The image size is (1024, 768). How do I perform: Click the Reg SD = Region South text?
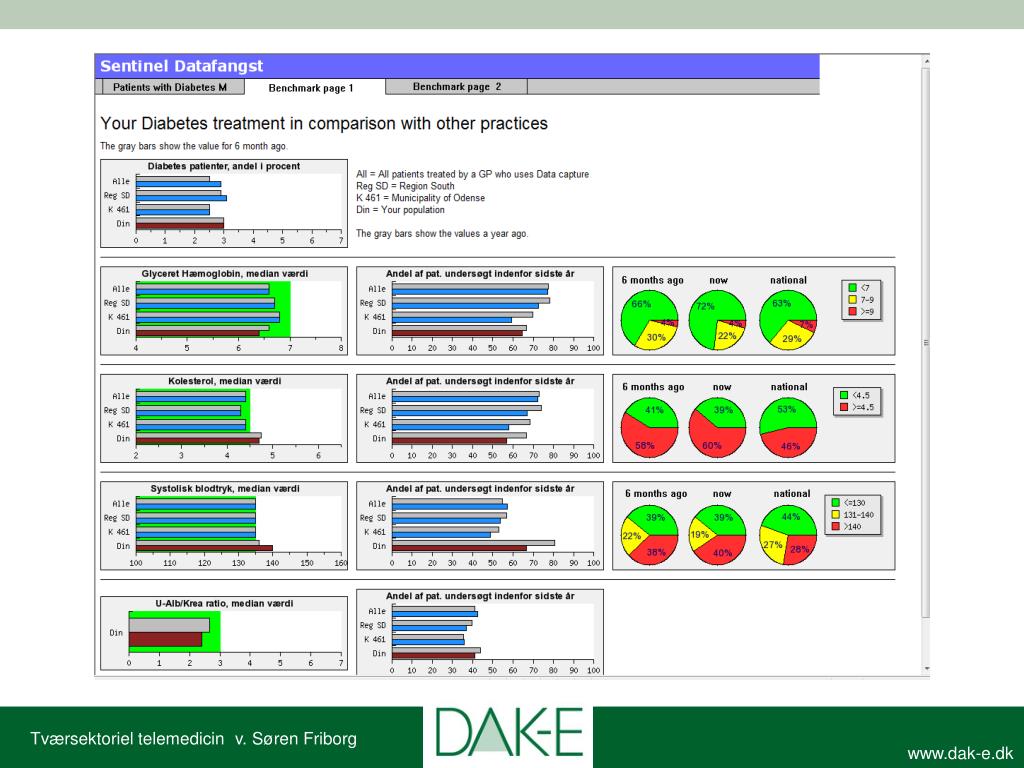tap(405, 186)
